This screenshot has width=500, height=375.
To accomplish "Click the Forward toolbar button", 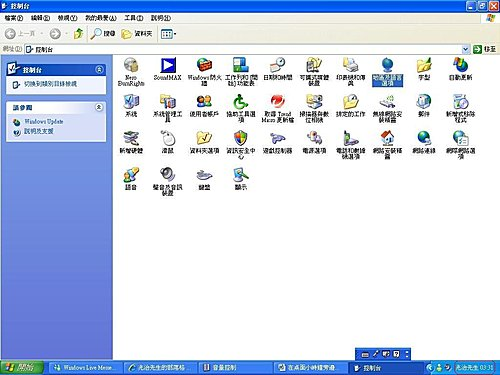I will click(55, 34).
